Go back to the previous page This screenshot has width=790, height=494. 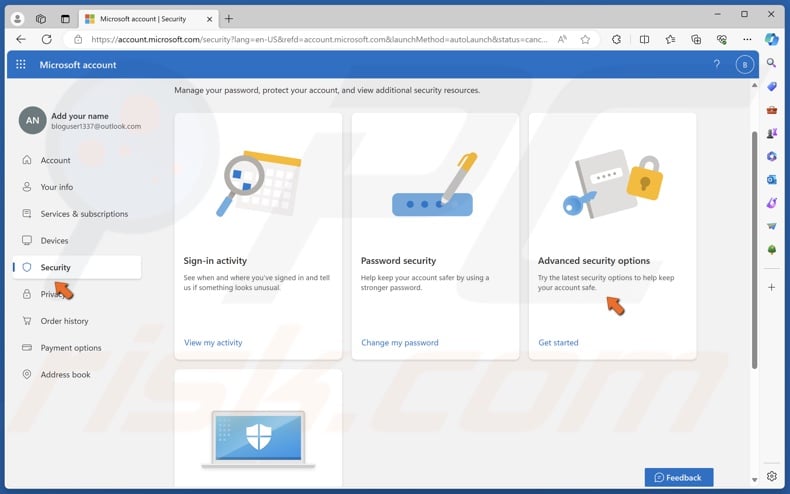coord(21,39)
